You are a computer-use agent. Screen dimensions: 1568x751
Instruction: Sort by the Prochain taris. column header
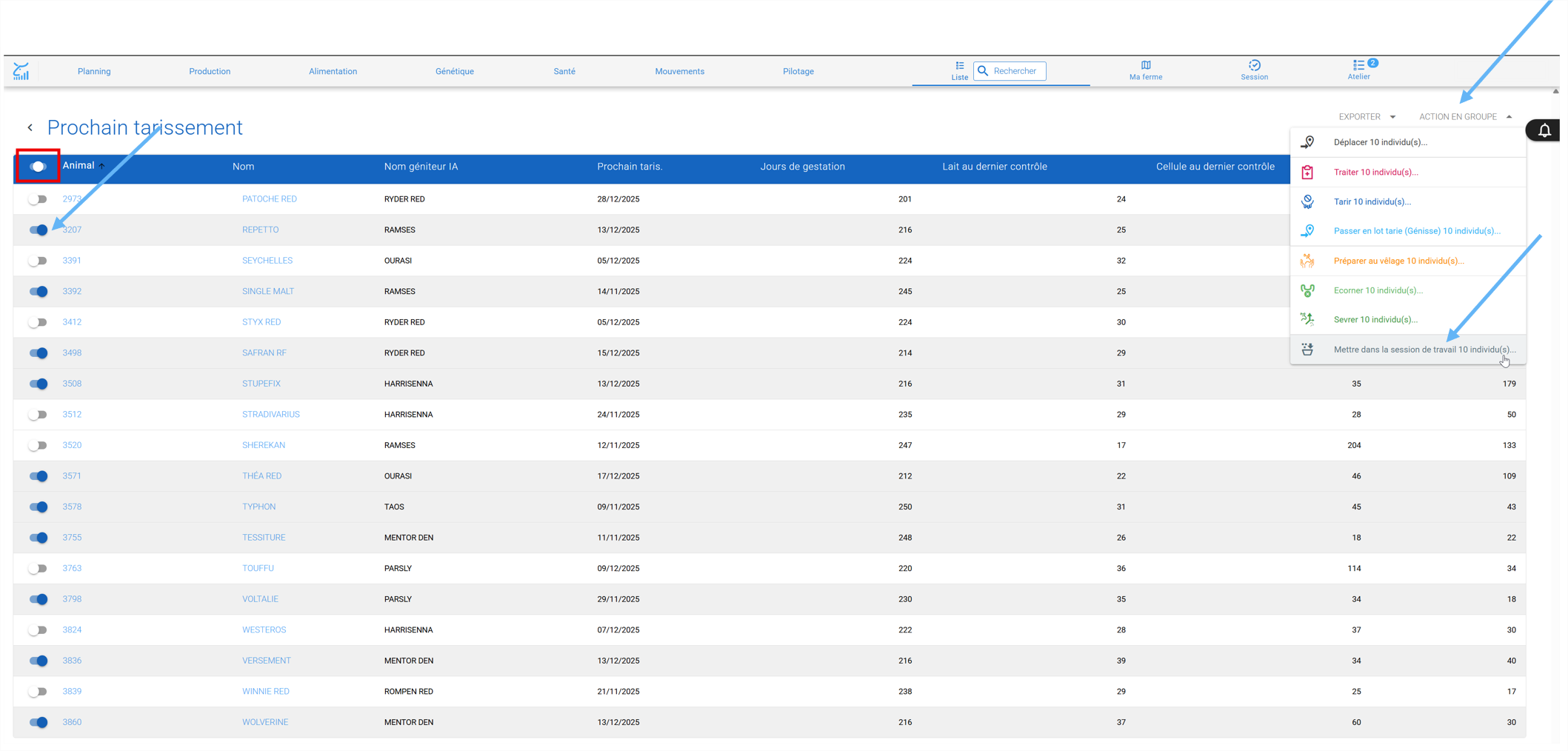pos(630,167)
